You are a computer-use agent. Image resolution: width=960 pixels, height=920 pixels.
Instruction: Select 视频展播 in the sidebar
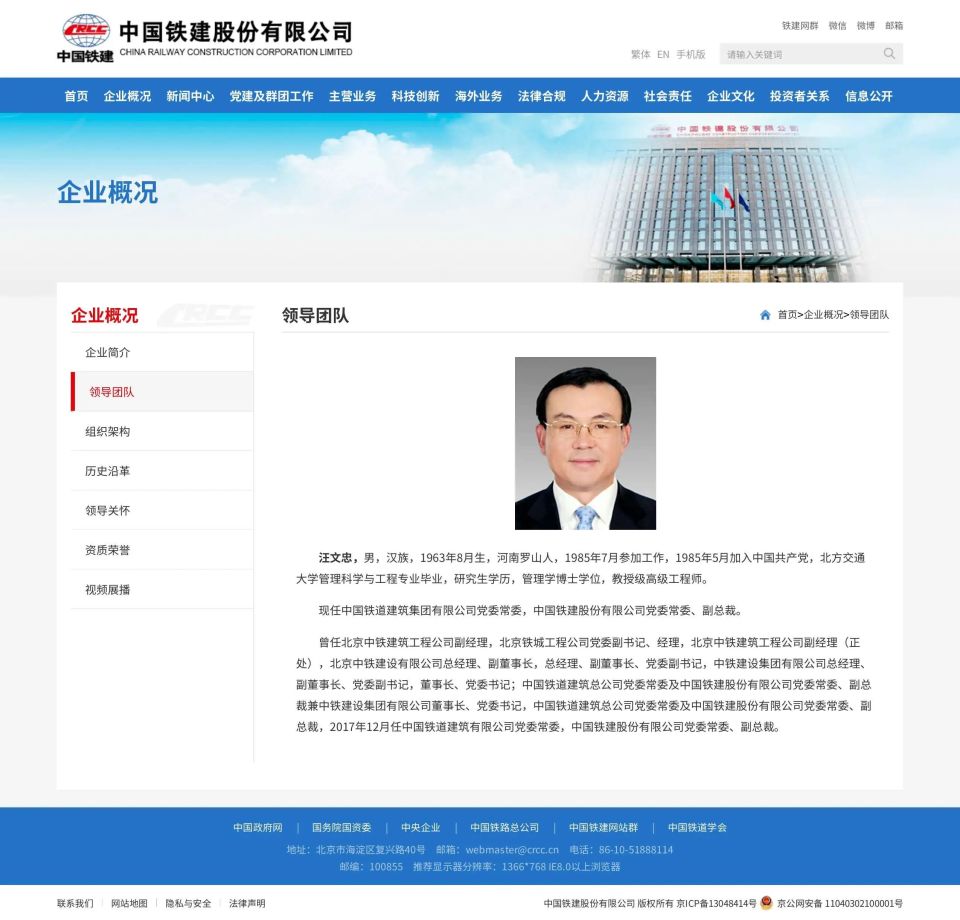[162, 589]
